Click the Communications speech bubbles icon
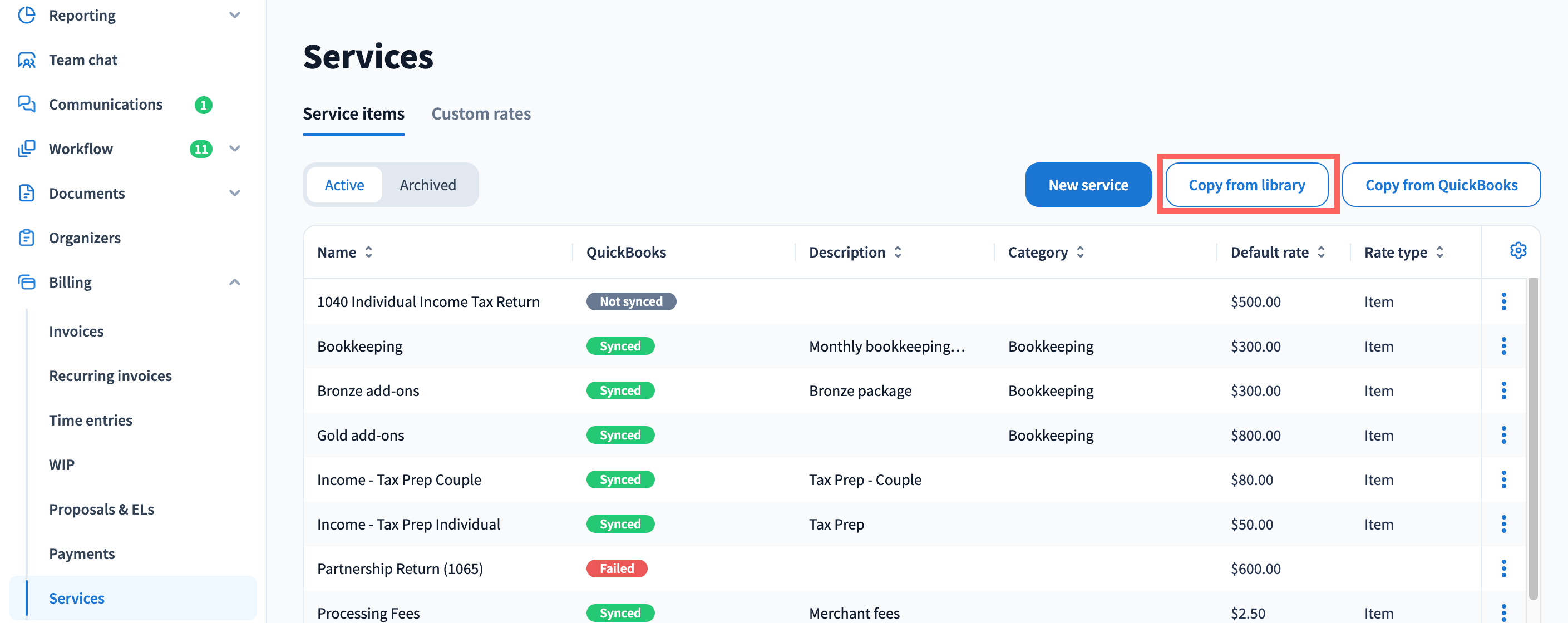 (x=26, y=104)
